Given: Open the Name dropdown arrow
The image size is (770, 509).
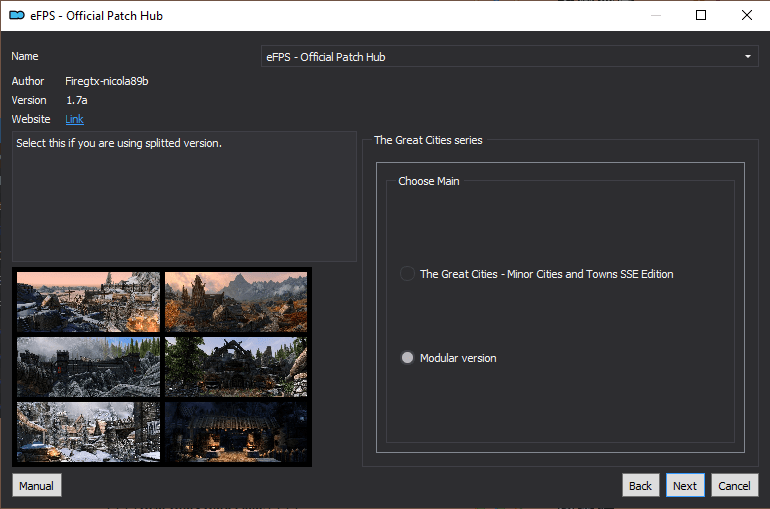Looking at the screenshot, I should (x=747, y=56).
